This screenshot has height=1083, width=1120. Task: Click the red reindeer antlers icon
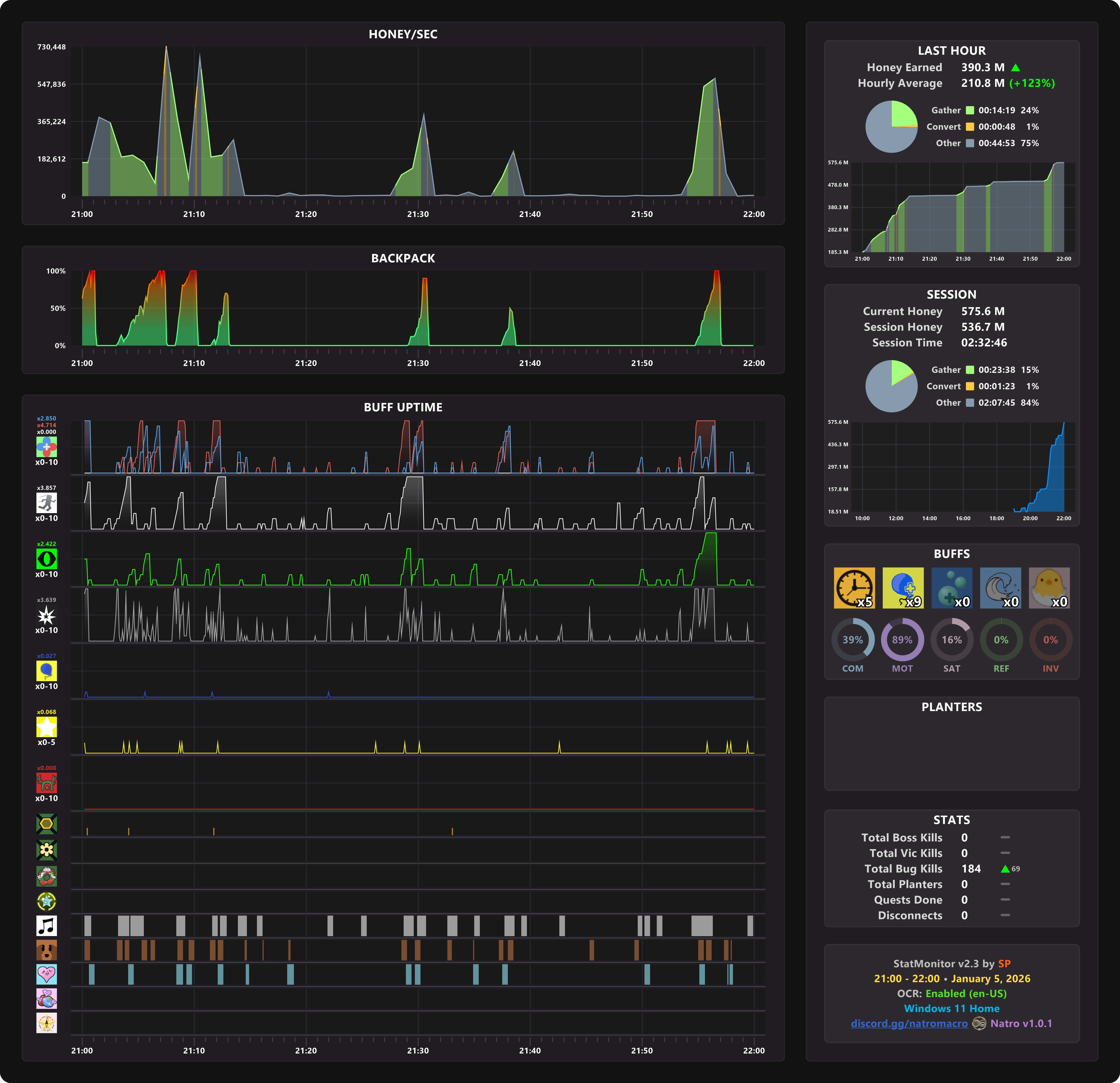46,783
